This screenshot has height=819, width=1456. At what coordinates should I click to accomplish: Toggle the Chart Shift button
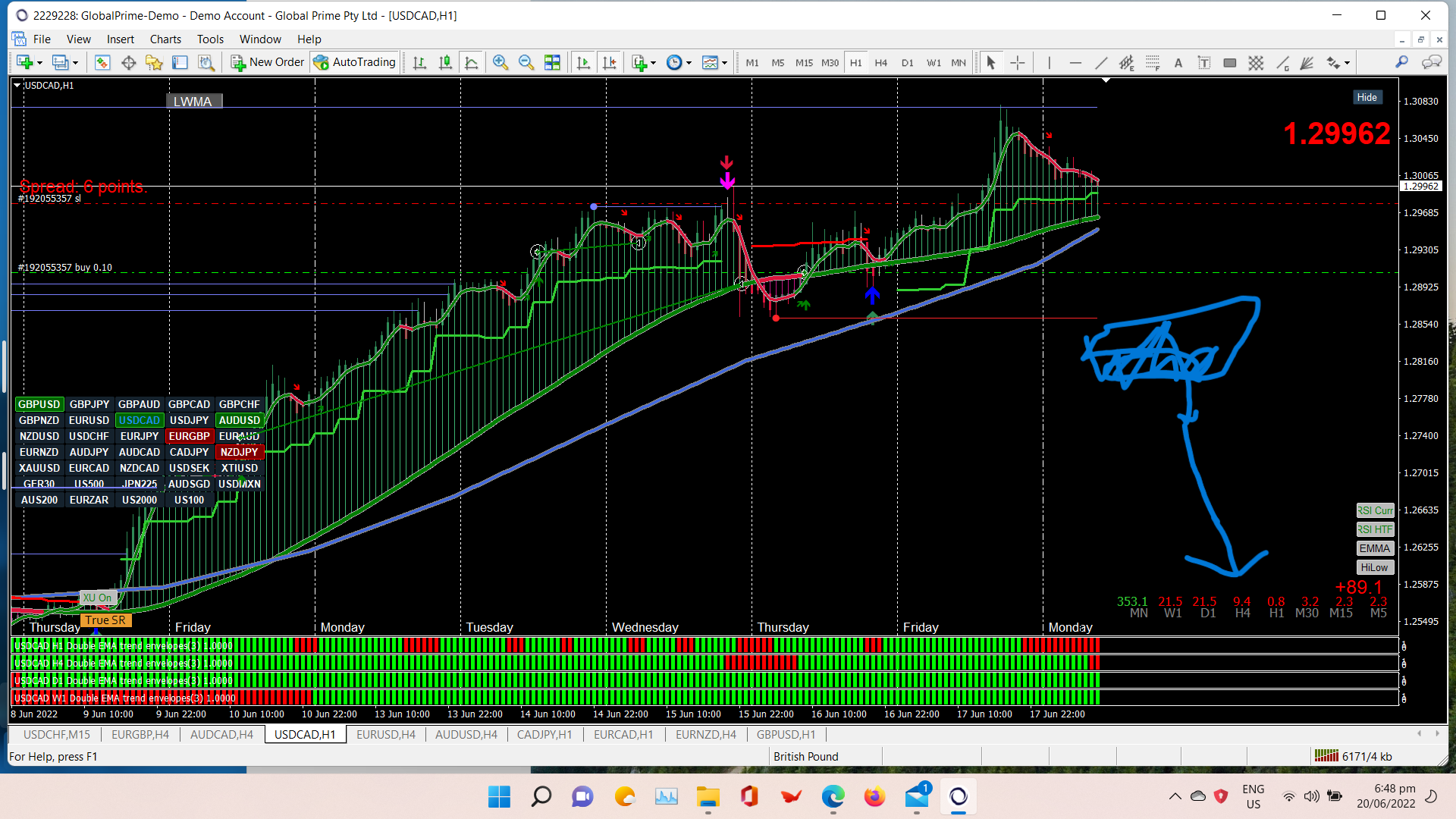tap(609, 63)
